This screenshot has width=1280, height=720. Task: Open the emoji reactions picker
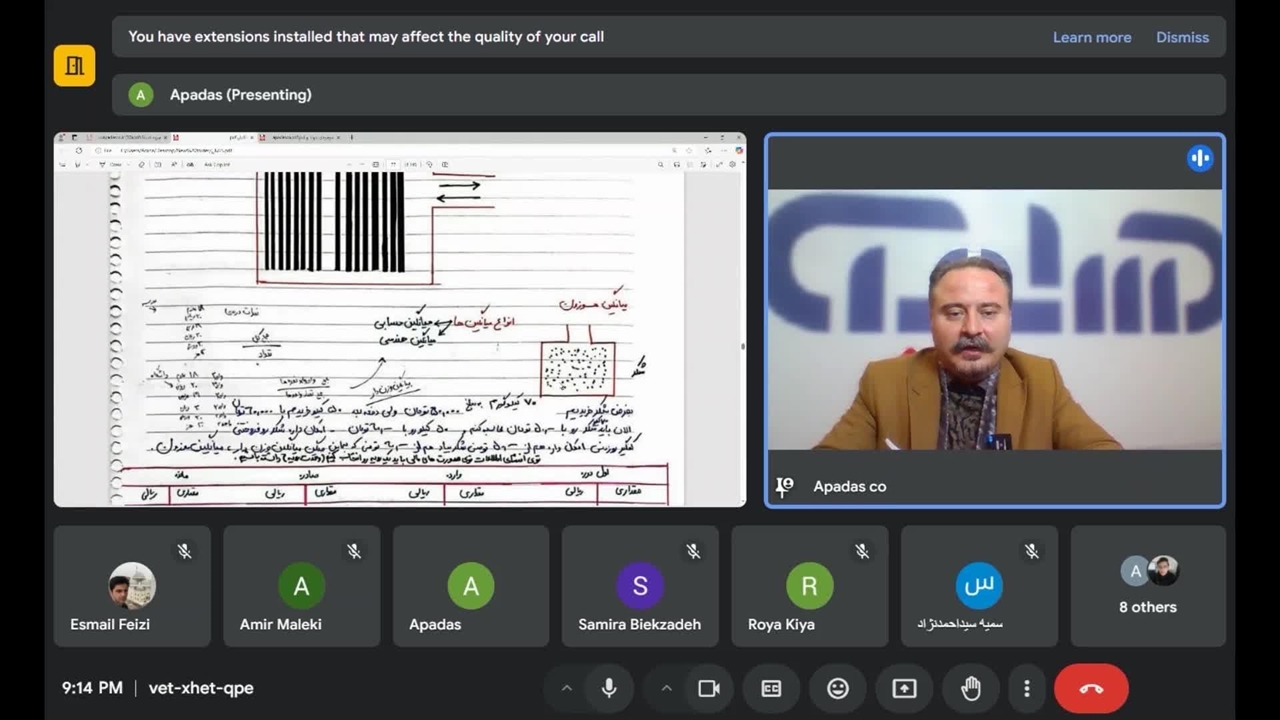click(838, 688)
